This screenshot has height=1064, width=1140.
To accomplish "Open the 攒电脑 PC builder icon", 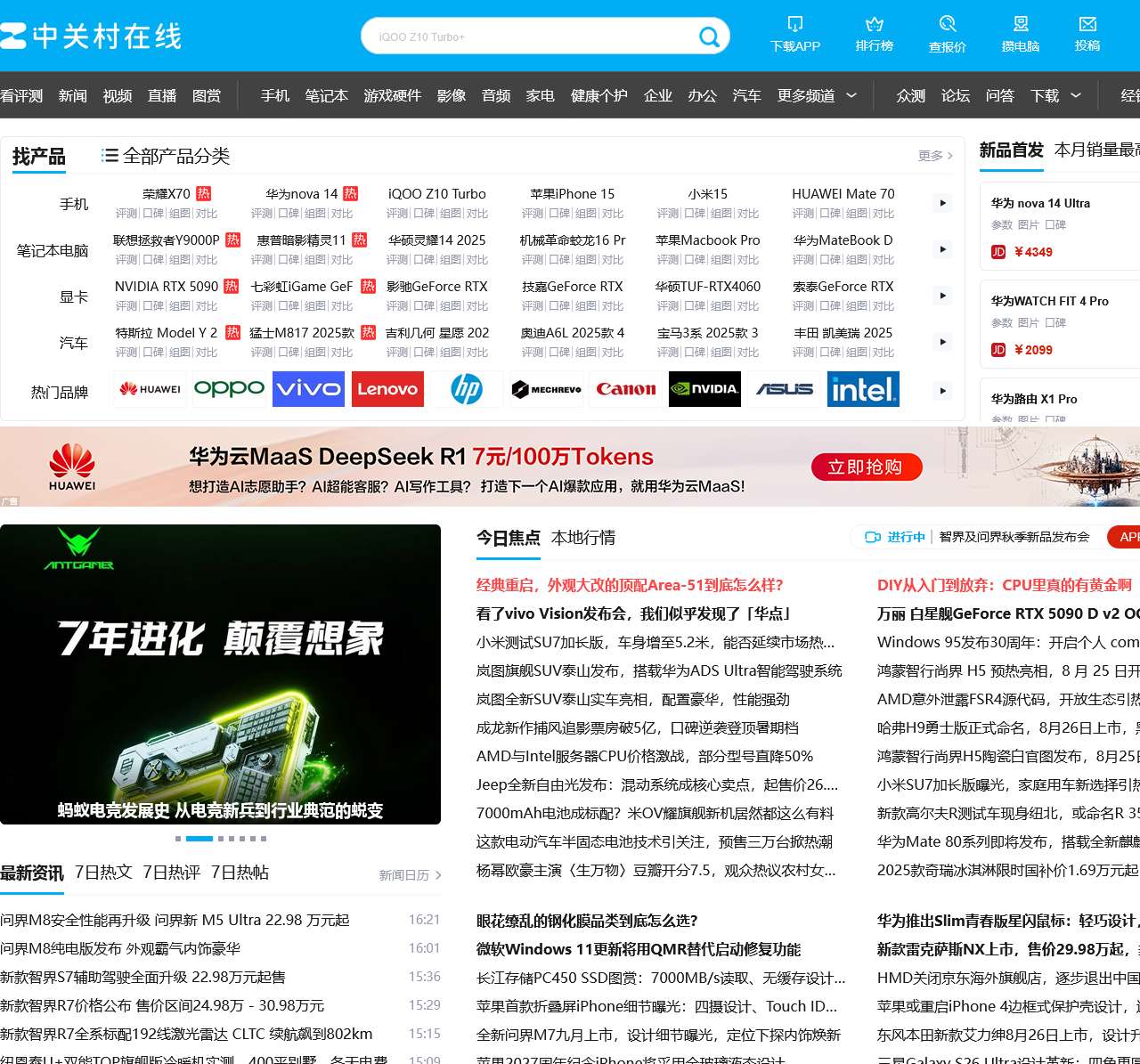I will click(x=1020, y=24).
